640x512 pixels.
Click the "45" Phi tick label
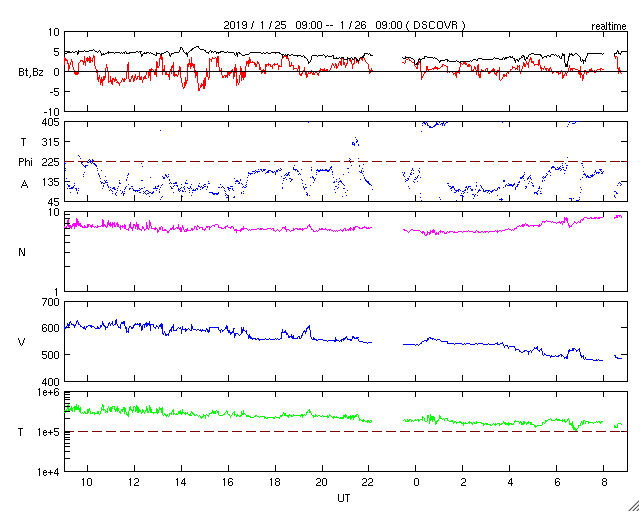tap(55, 202)
